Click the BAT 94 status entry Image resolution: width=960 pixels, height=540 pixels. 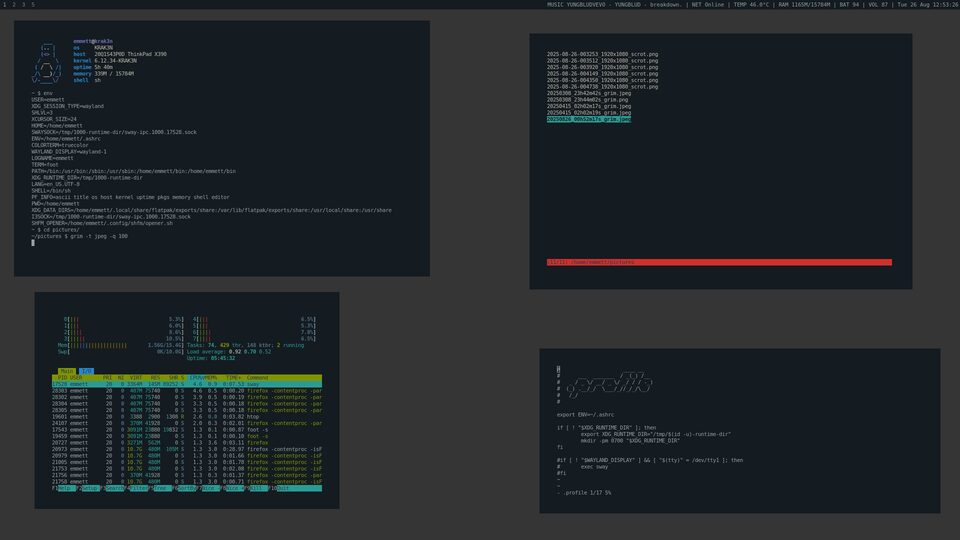pyautogui.click(x=850, y=4)
